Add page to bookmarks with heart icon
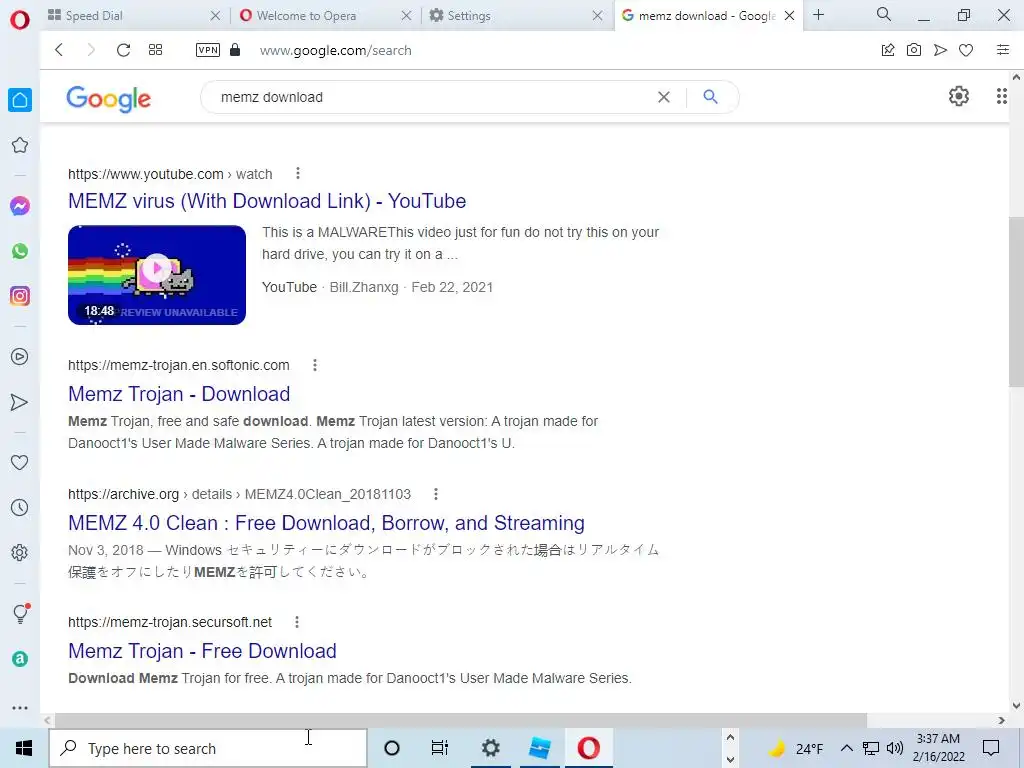Image resolution: width=1024 pixels, height=768 pixels. click(966, 50)
